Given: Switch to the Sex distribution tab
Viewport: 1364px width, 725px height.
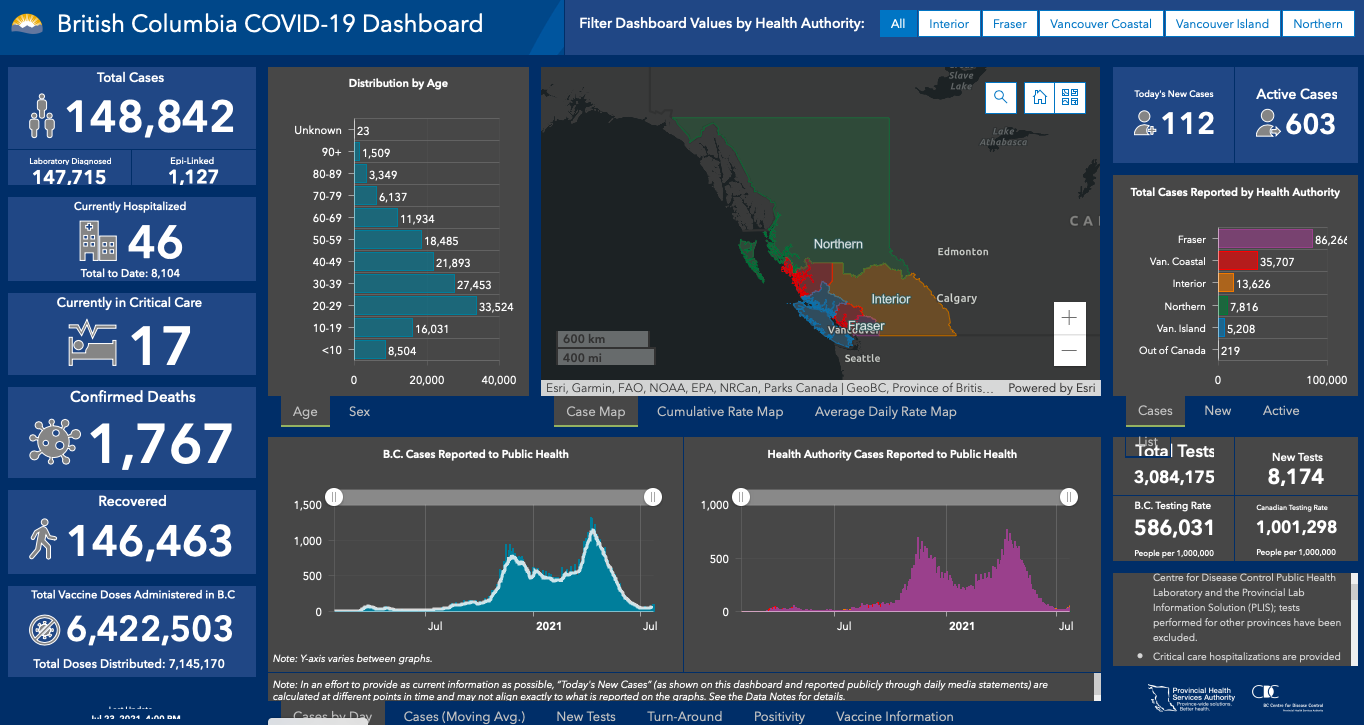Looking at the screenshot, I should [359, 411].
